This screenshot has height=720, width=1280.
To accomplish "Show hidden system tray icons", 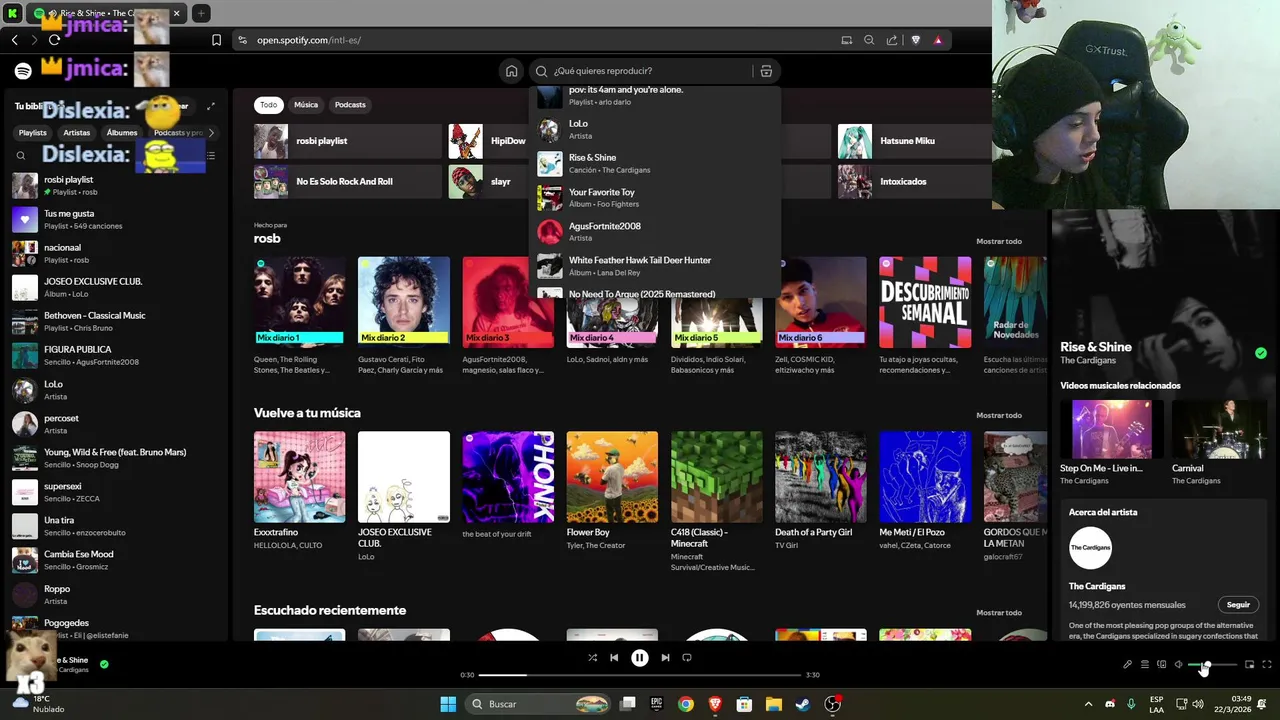I will click(1088, 704).
